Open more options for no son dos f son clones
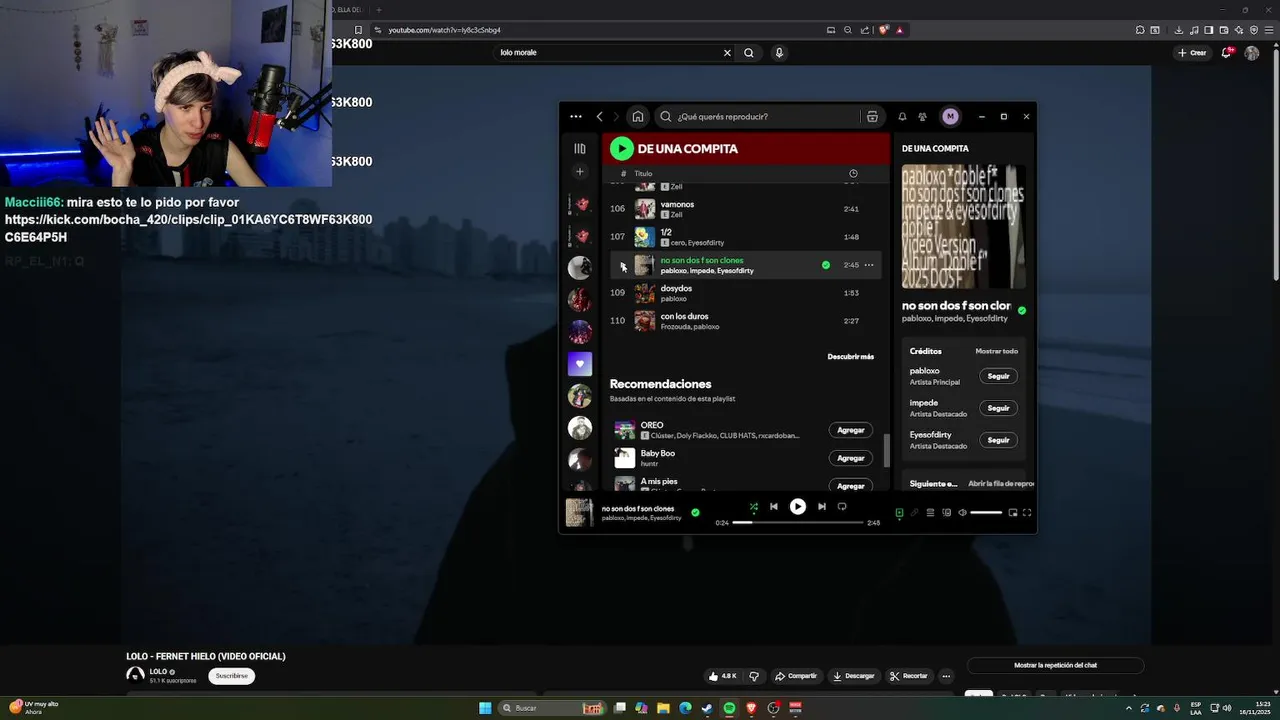The image size is (1280, 720). click(869, 265)
